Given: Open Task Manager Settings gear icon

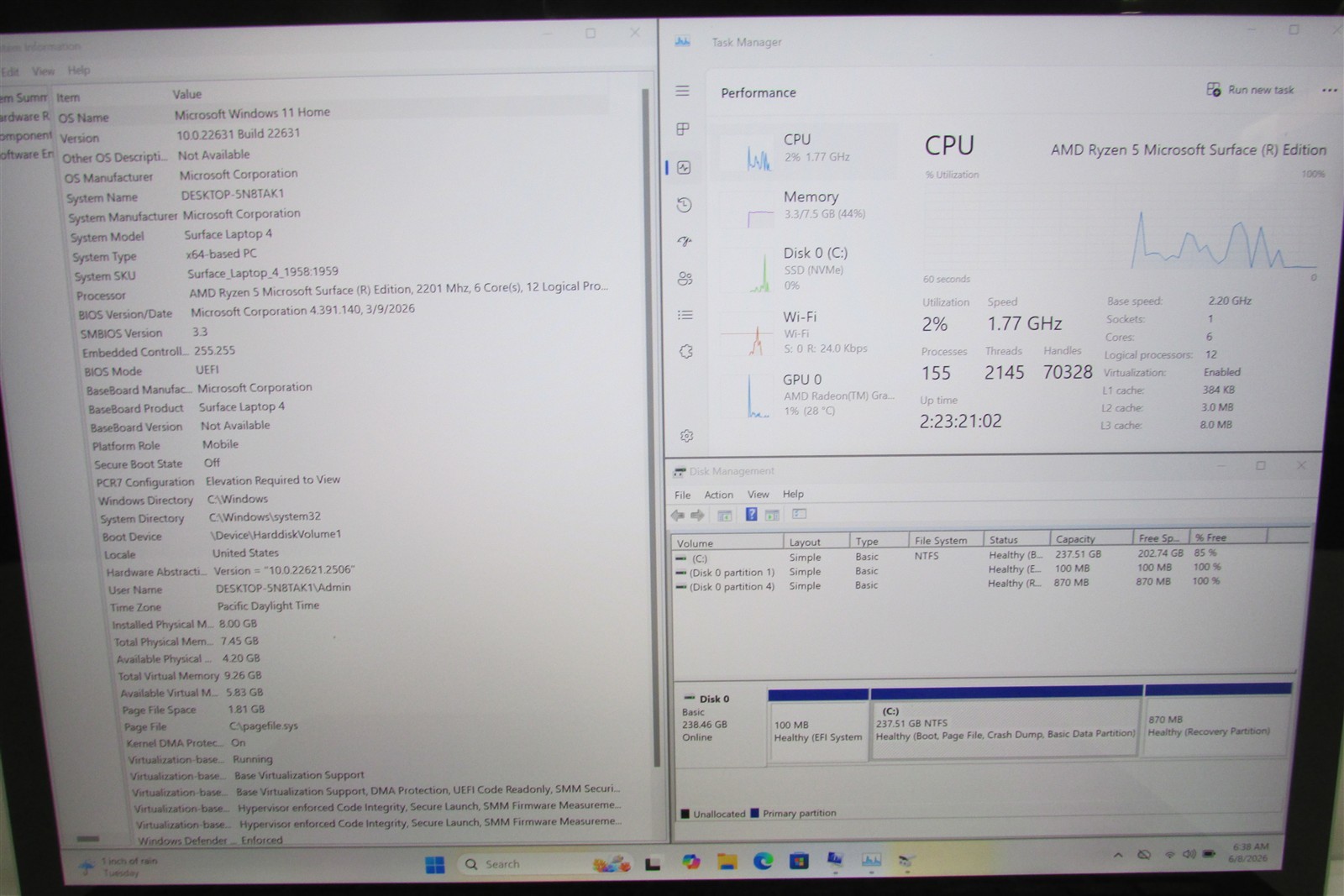Looking at the screenshot, I should point(687,436).
